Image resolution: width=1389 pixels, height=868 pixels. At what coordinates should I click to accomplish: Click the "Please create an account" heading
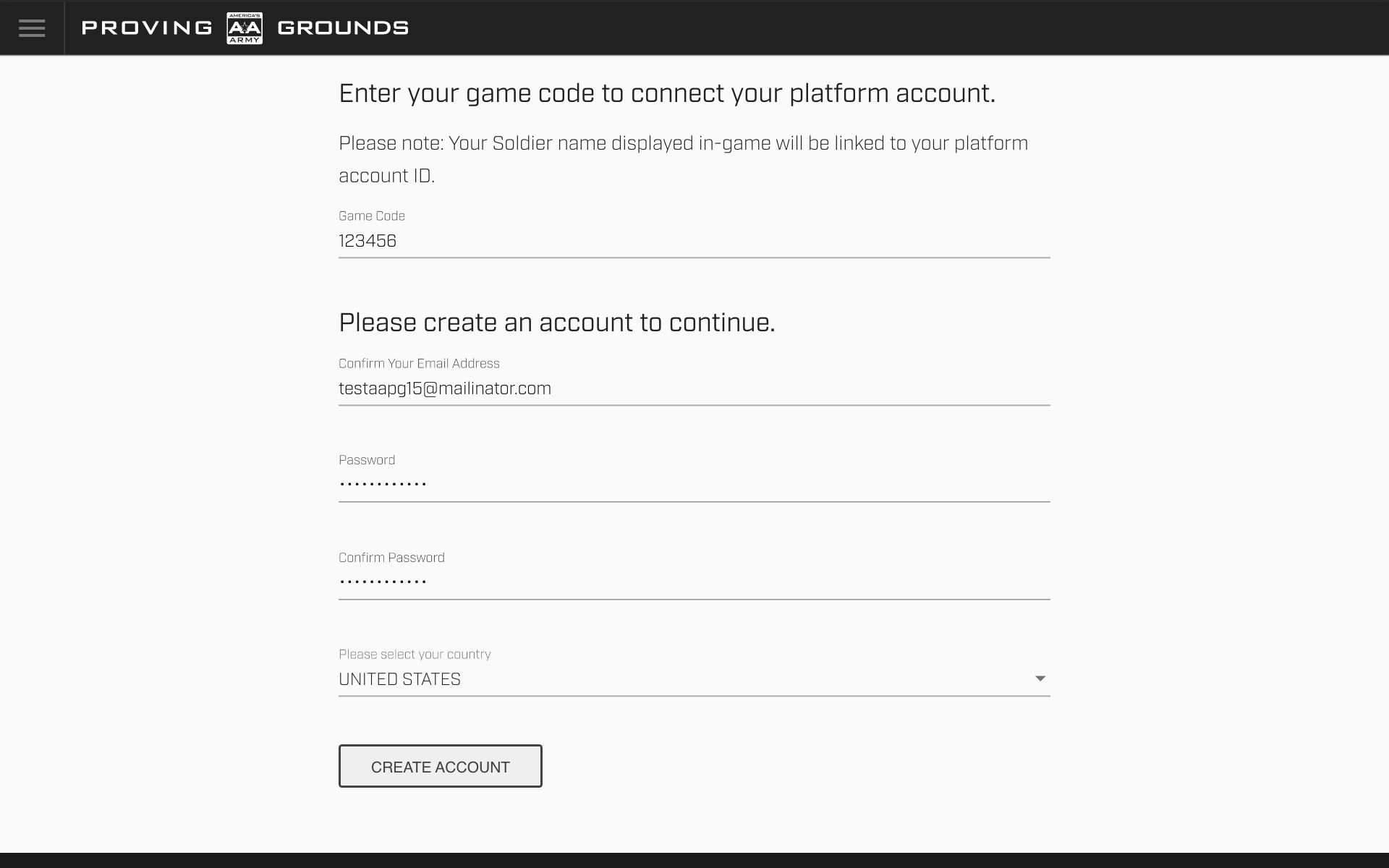[556, 323]
